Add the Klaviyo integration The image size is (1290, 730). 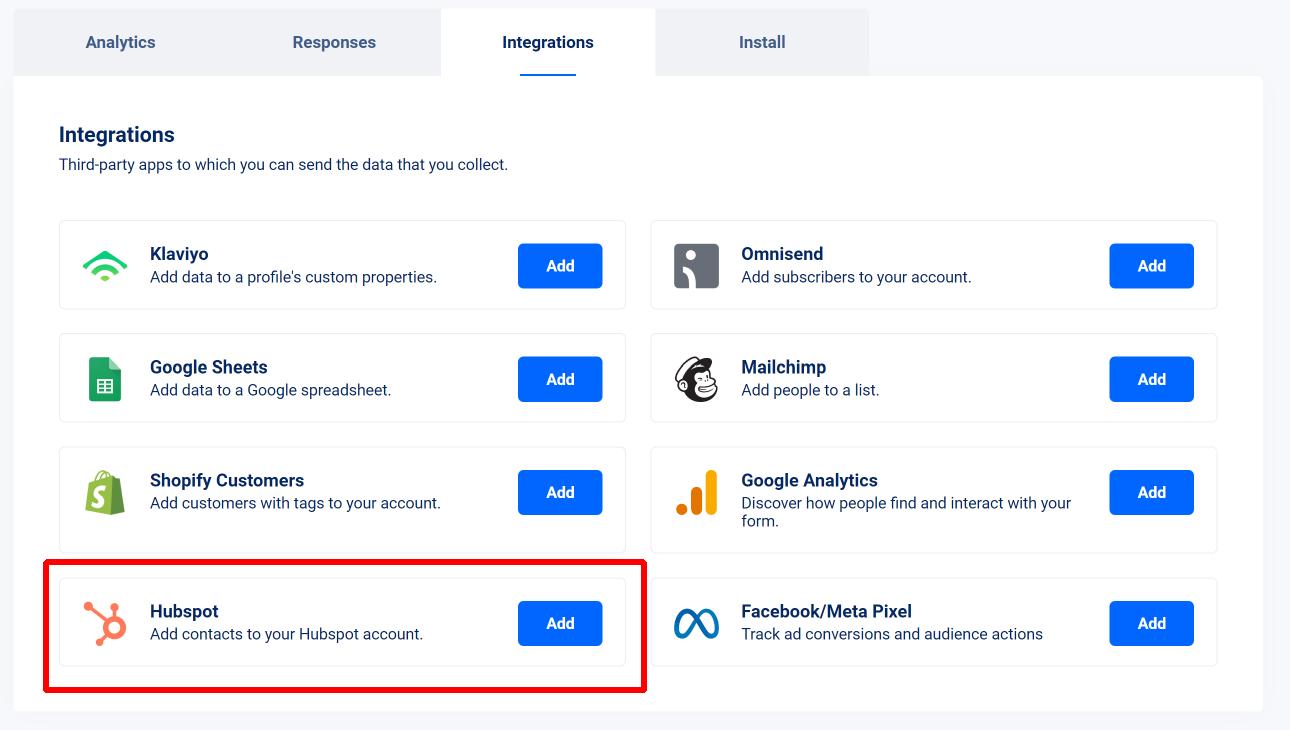coord(560,266)
